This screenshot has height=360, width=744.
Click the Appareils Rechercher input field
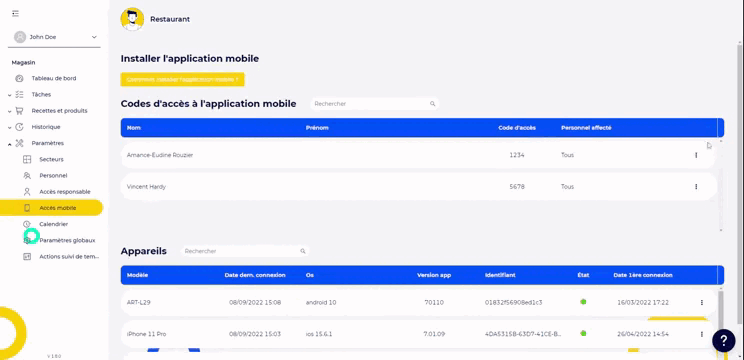[245, 251]
